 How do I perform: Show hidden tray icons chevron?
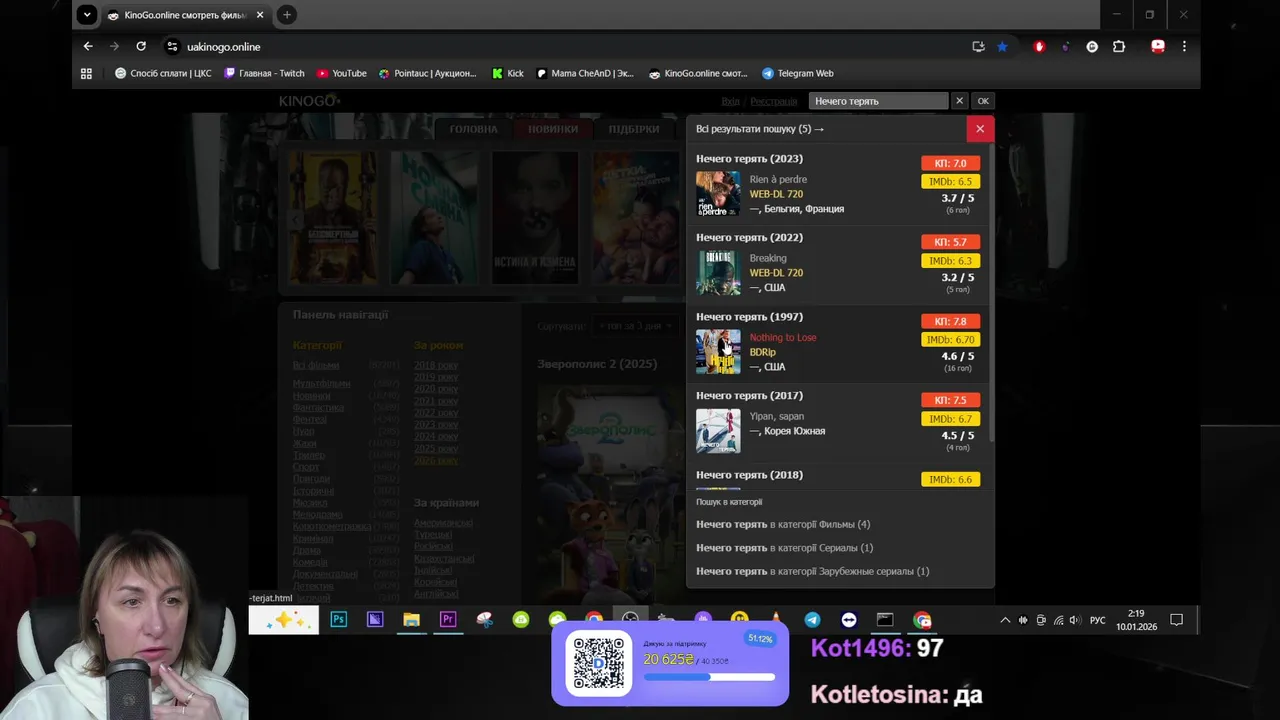point(1005,620)
